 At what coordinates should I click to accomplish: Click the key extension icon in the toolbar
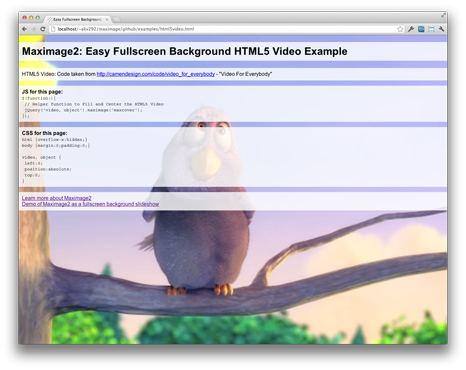pyautogui.click(x=411, y=29)
